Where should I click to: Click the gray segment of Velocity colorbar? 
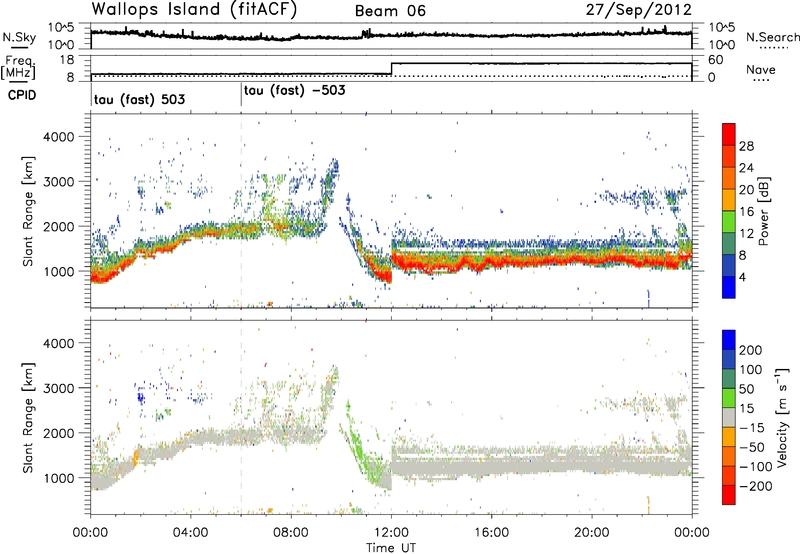pos(729,417)
